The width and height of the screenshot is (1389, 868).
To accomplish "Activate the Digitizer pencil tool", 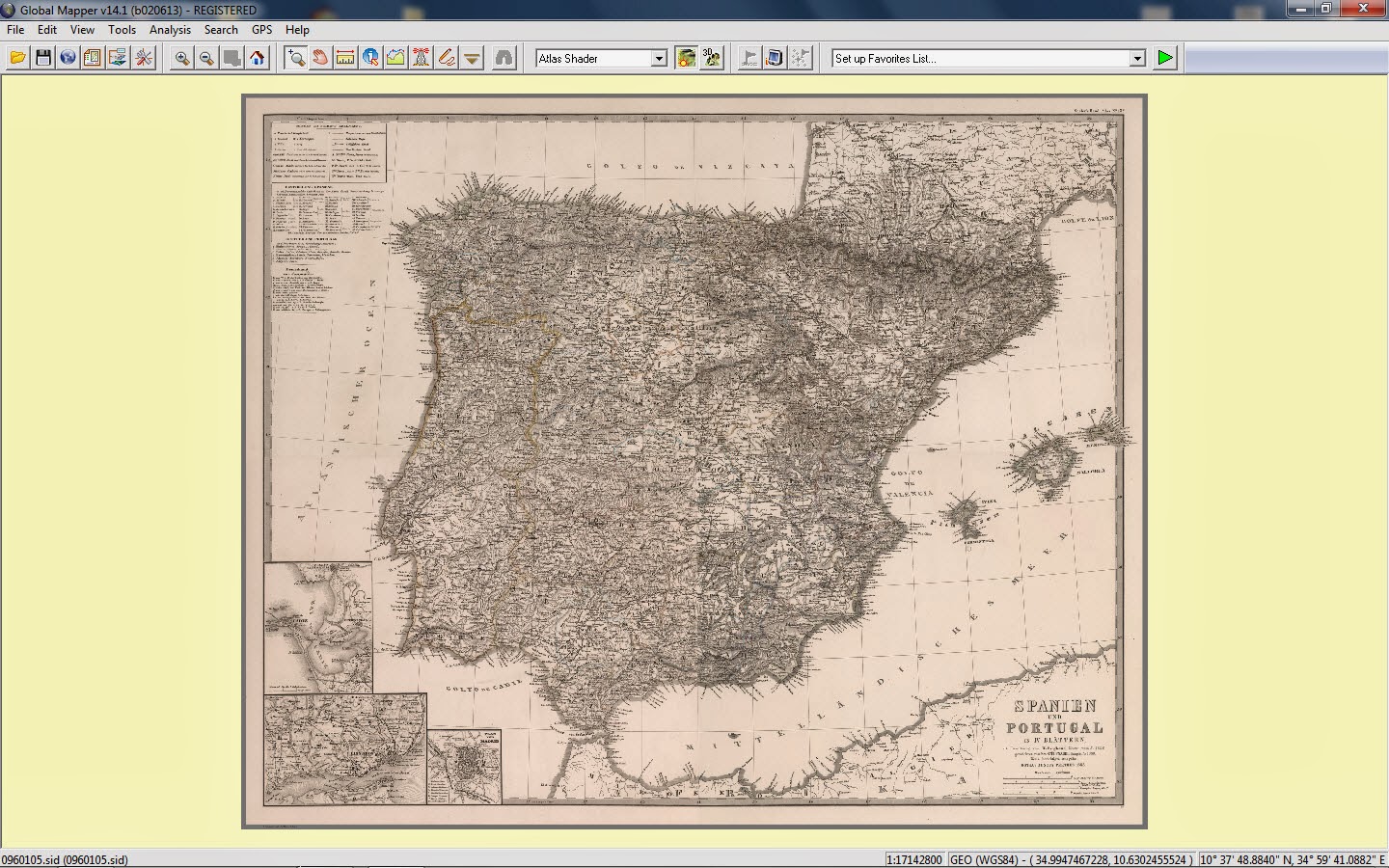I will [x=445, y=57].
